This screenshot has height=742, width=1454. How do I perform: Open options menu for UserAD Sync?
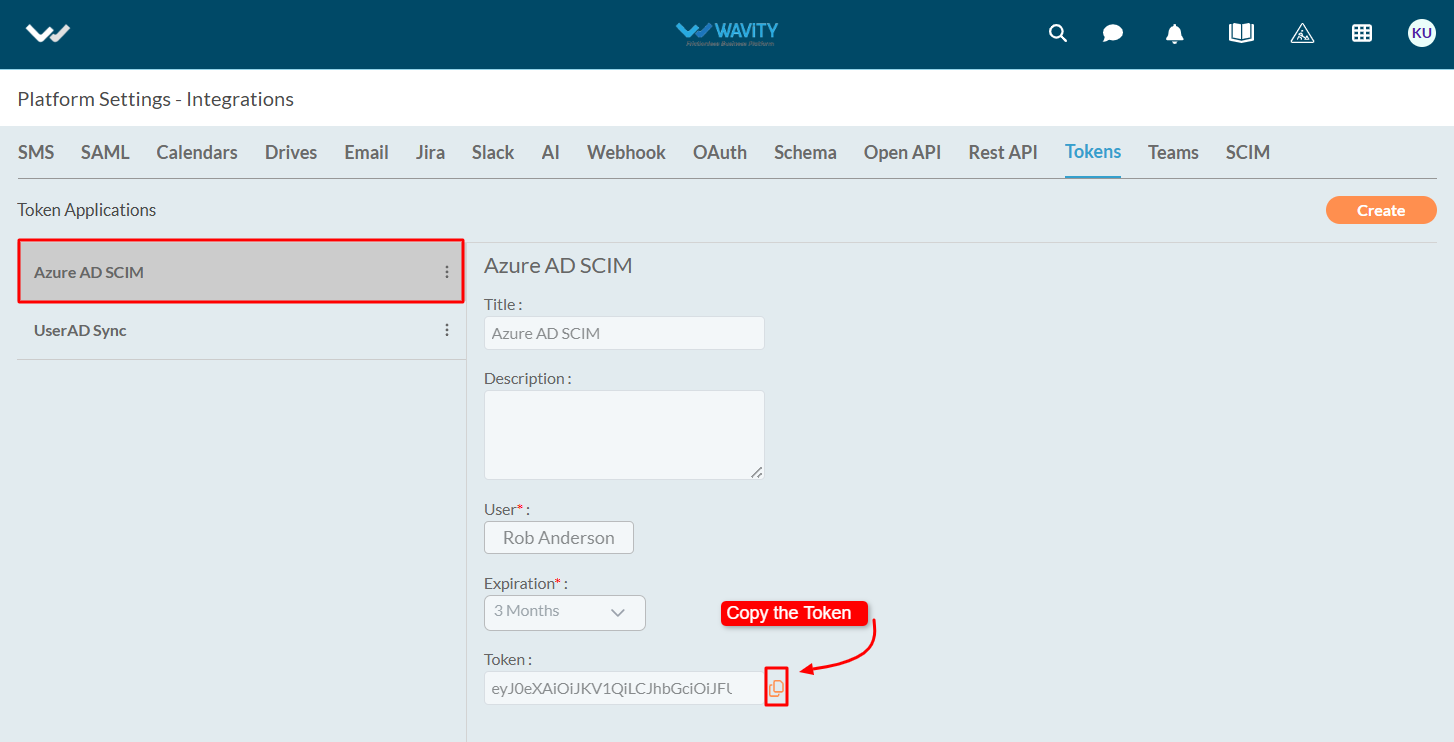coord(447,330)
